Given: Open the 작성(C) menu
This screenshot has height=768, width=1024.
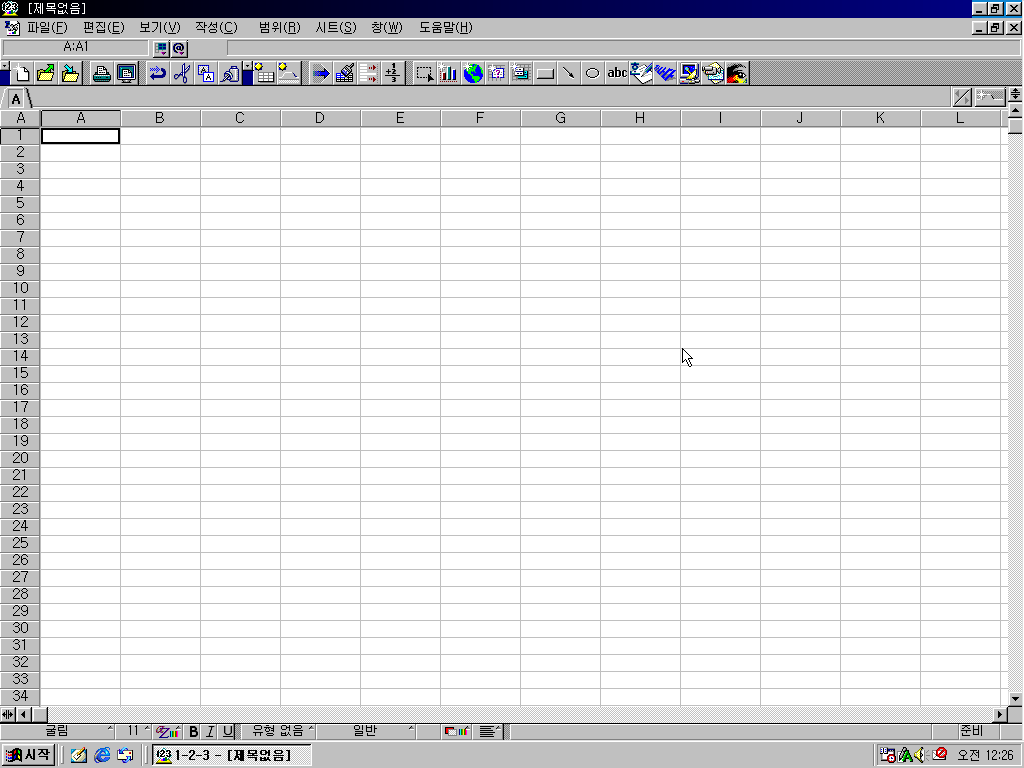Looking at the screenshot, I should point(216,28).
